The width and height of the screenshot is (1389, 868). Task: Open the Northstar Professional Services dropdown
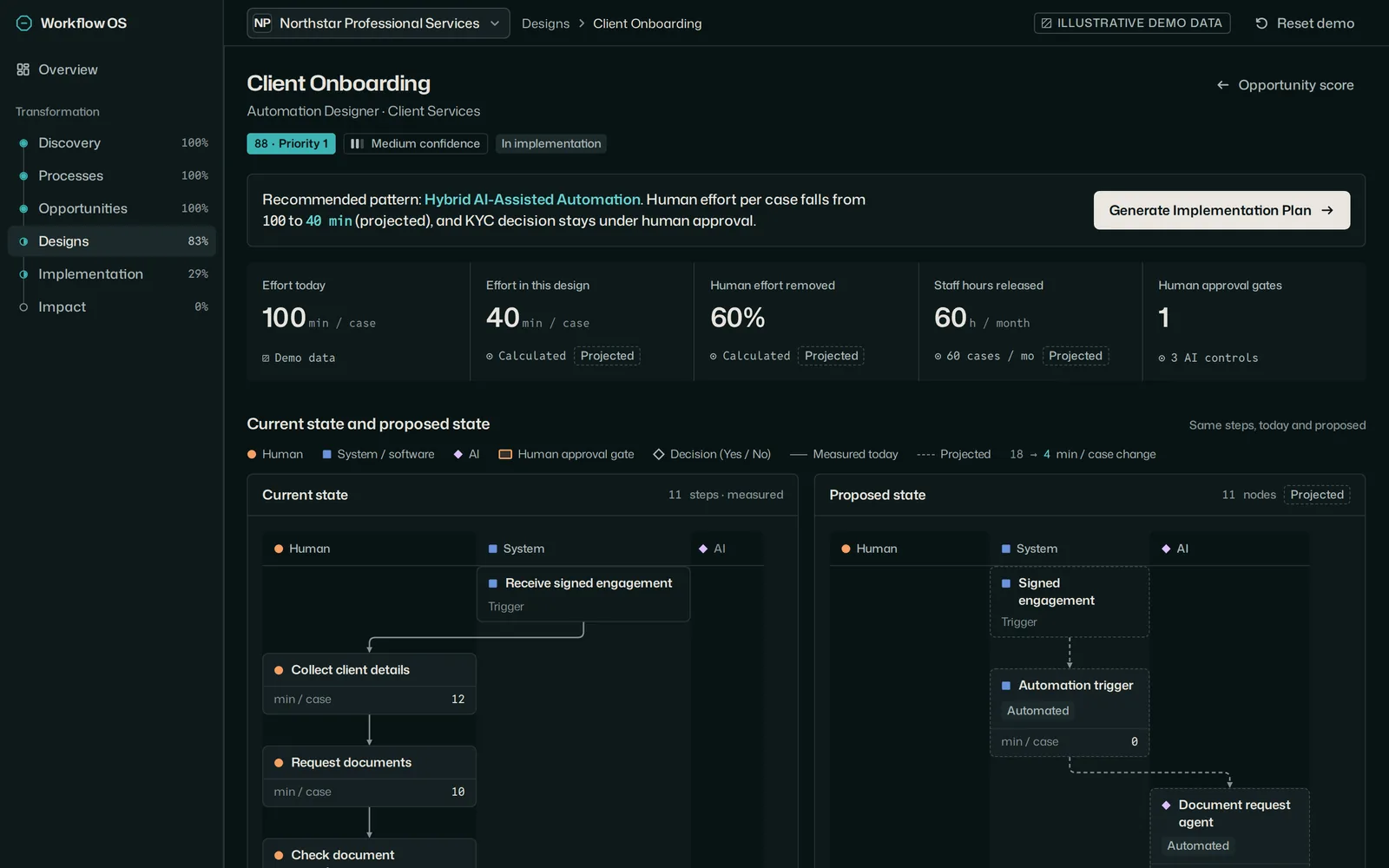(x=379, y=23)
